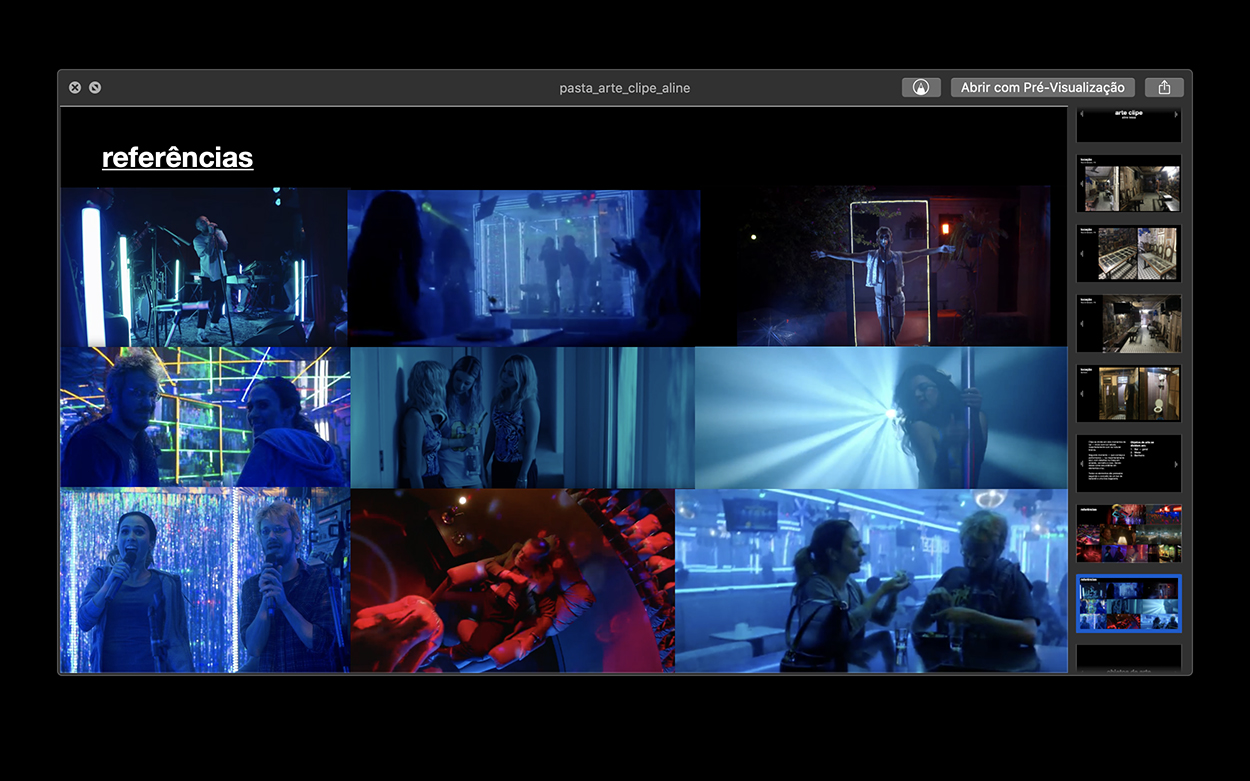
Task: Click the singer on stage reference image
Action: coord(203,267)
